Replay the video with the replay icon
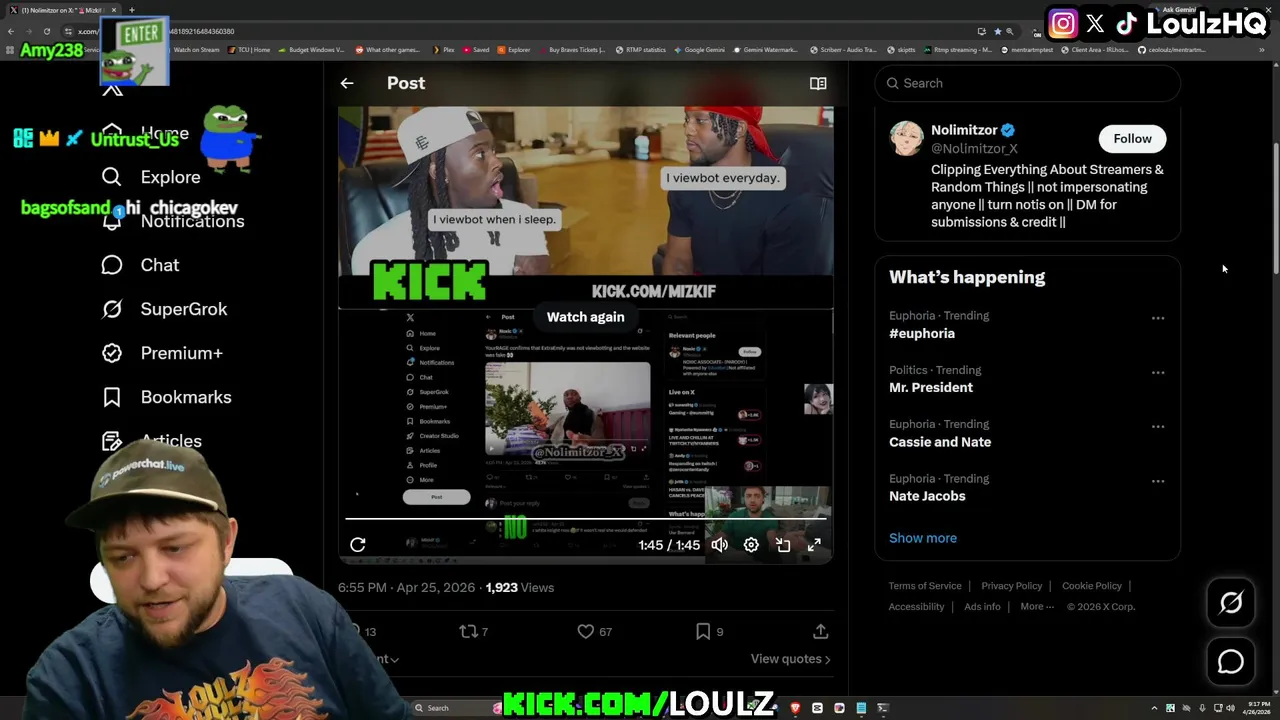Screen dimensions: 1280x720 pos(358,545)
